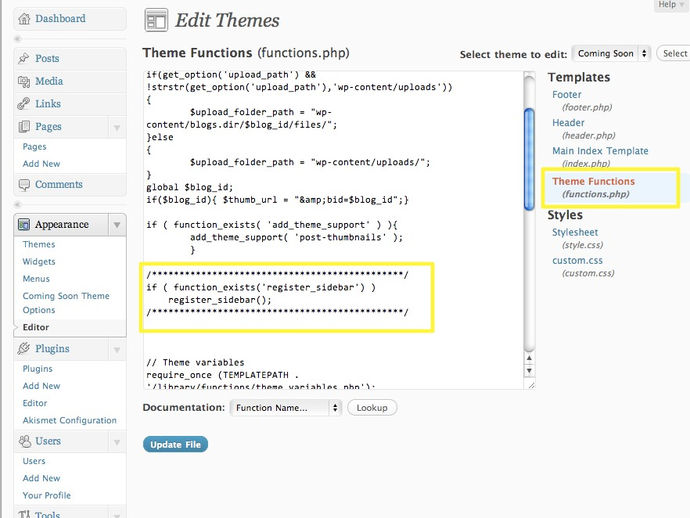Click the Users icon in sidebar
The height and width of the screenshot is (518, 690).
coord(24,441)
